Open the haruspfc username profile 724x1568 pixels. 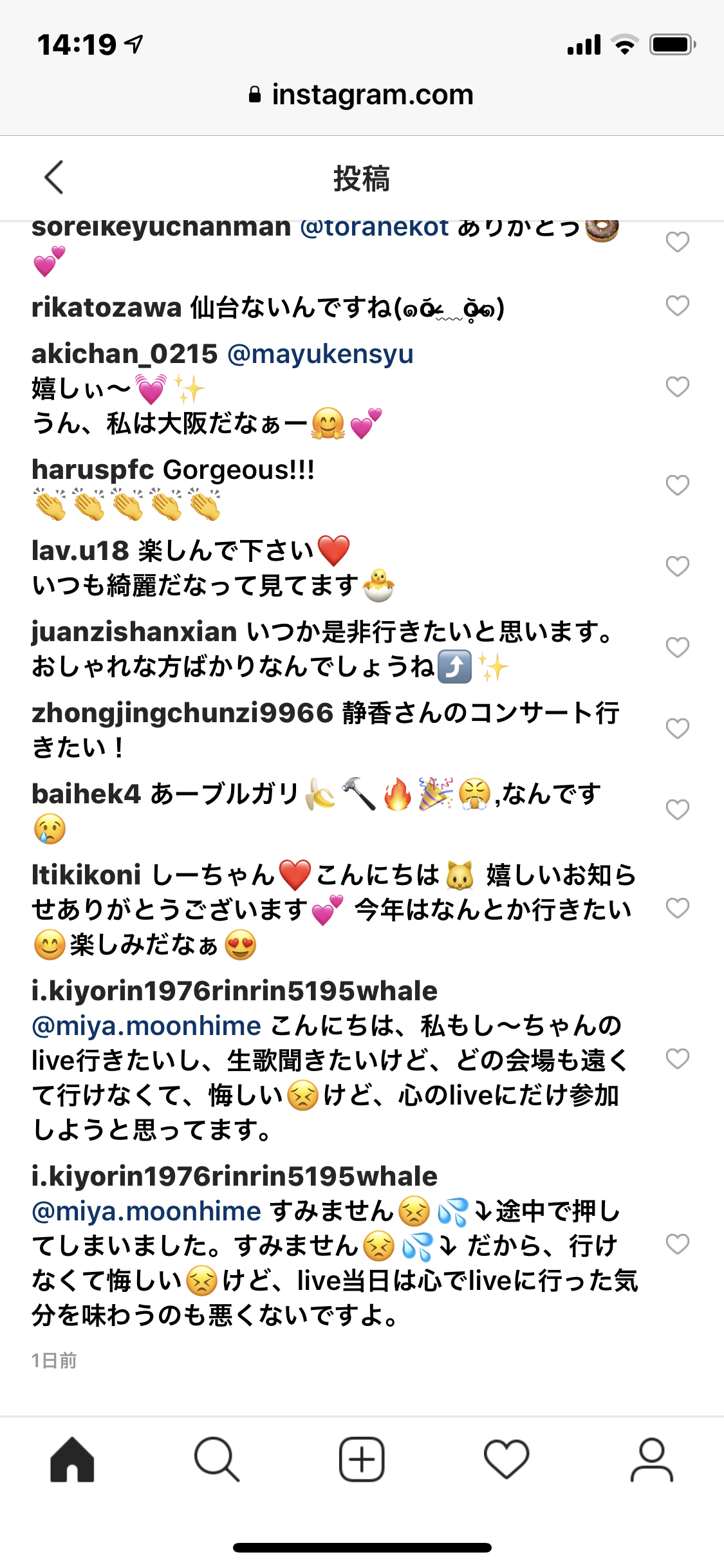click(93, 470)
